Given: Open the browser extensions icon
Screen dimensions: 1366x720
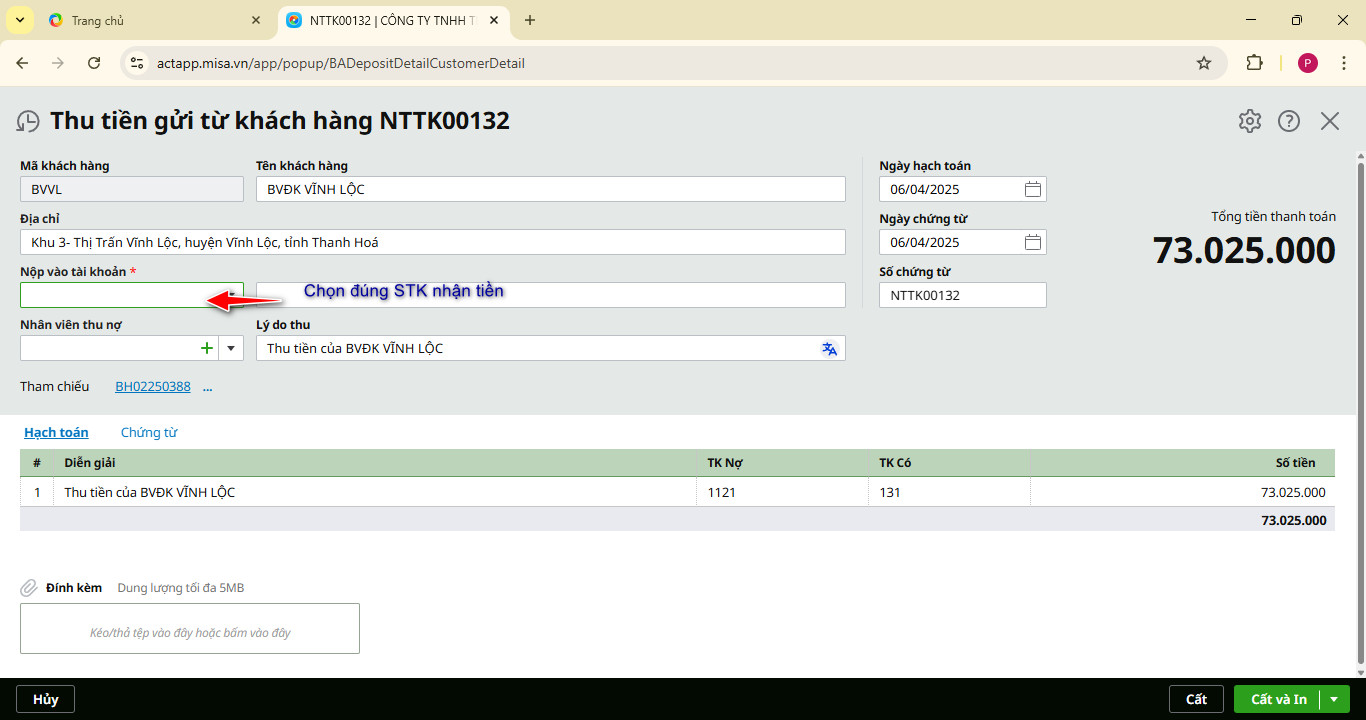Looking at the screenshot, I should [1254, 63].
